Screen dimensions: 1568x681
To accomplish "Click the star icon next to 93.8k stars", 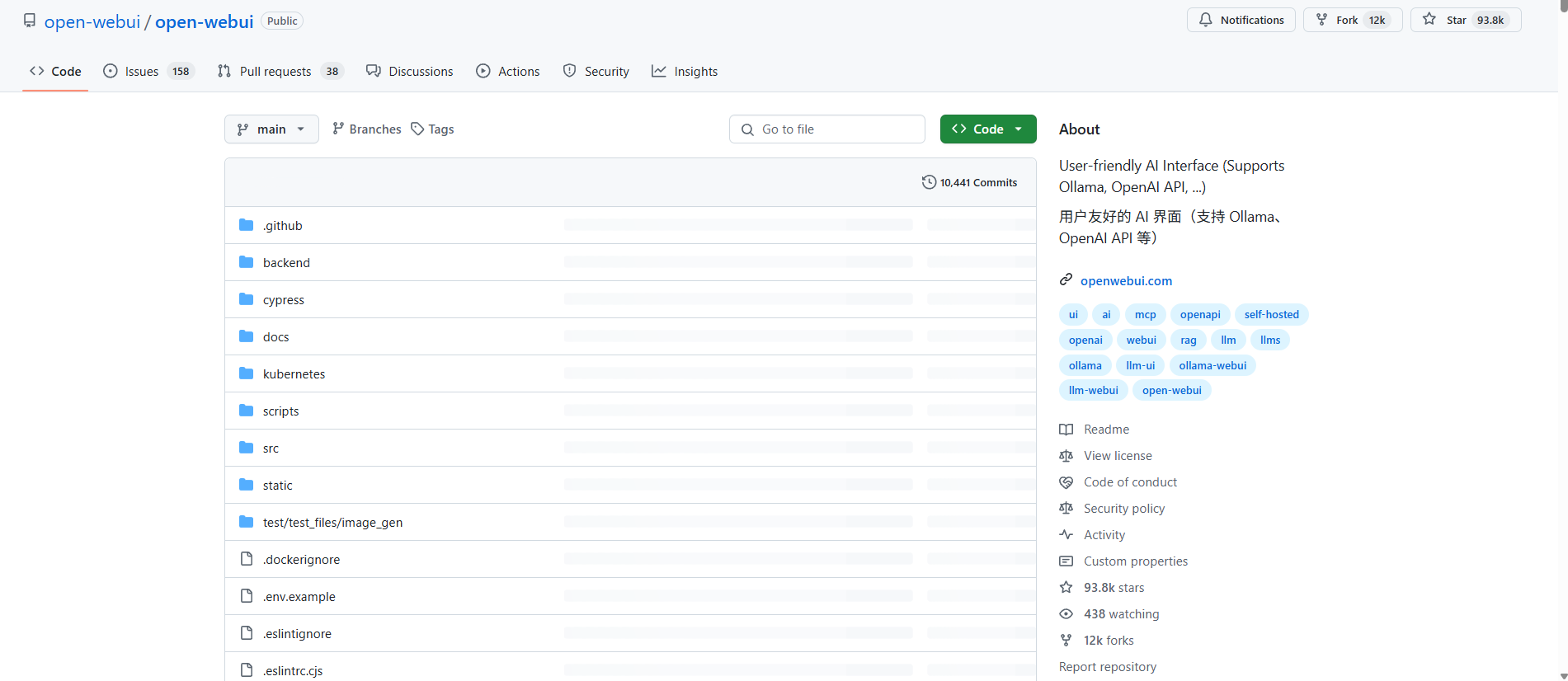I will tap(1067, 588).
